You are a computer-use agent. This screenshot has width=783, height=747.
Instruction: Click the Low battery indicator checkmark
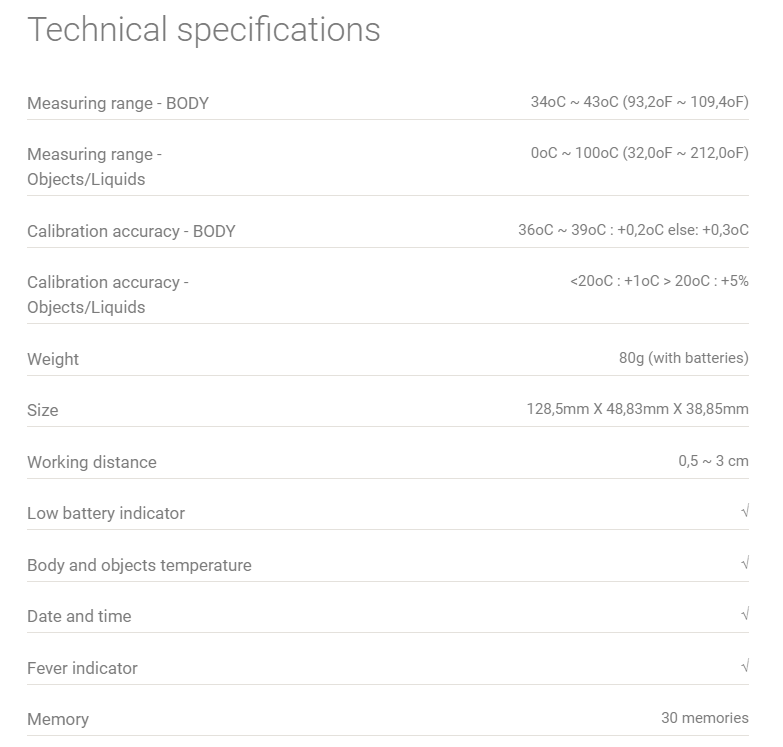pos(745,512)
